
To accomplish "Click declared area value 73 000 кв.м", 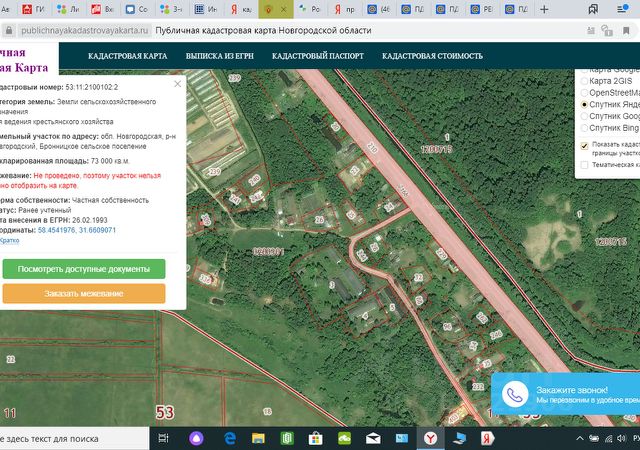I will pyautogui.click(x=110, y=161).
